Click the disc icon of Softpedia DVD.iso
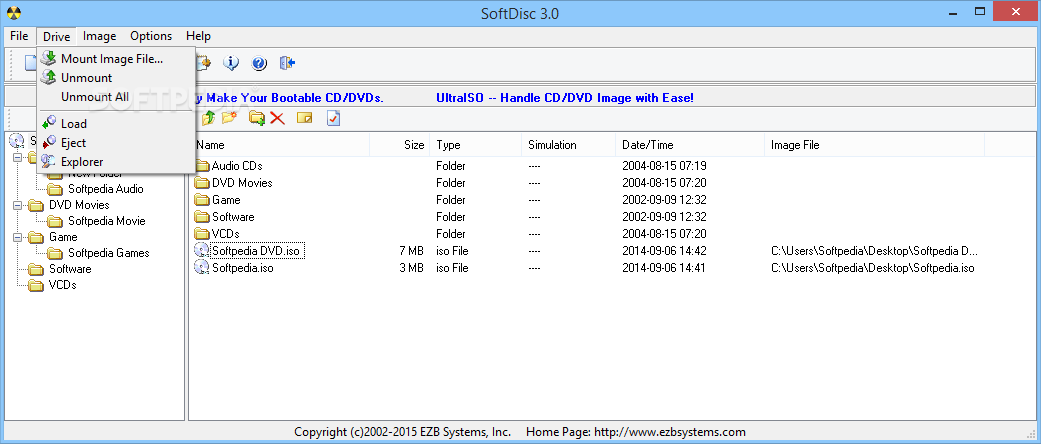The image size is (1041, 444). (x=201, y=251)
